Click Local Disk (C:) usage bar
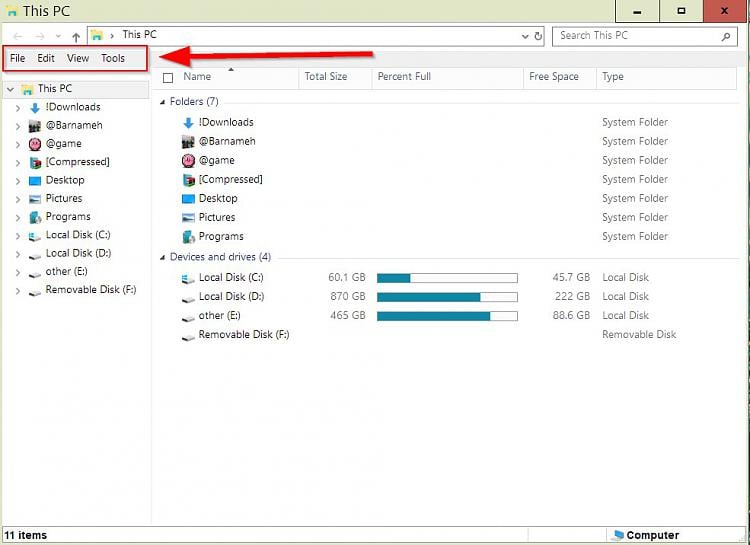The width and height of the screenshot is (750, 545). click(447, 278)
